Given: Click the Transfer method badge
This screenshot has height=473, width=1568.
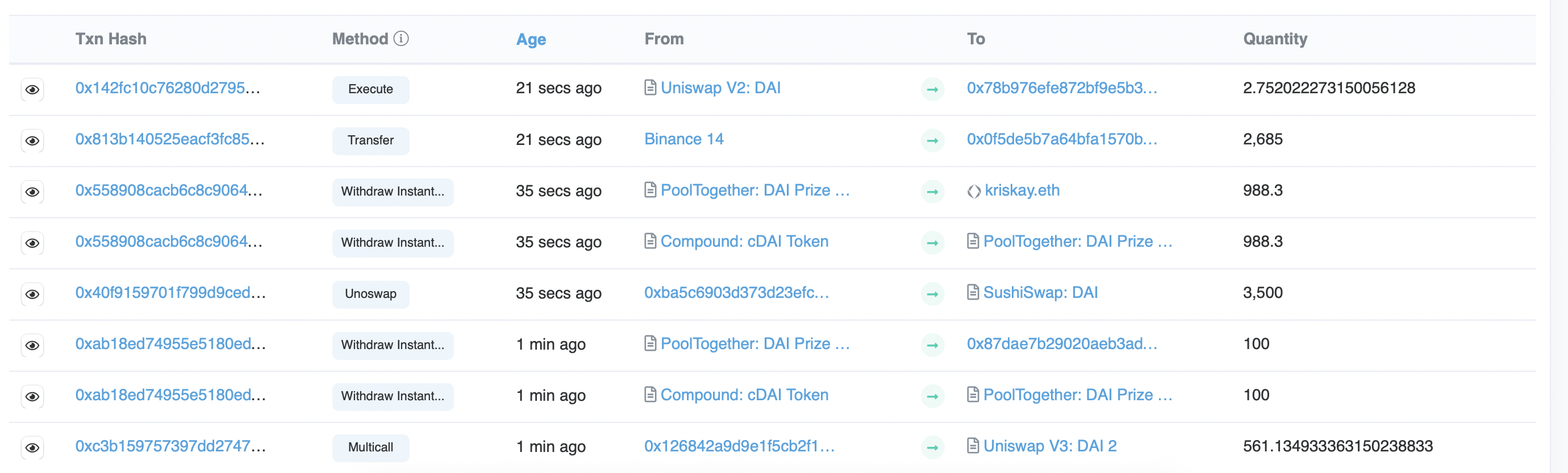Looking at the screenshot, I should tap(370, 140).
